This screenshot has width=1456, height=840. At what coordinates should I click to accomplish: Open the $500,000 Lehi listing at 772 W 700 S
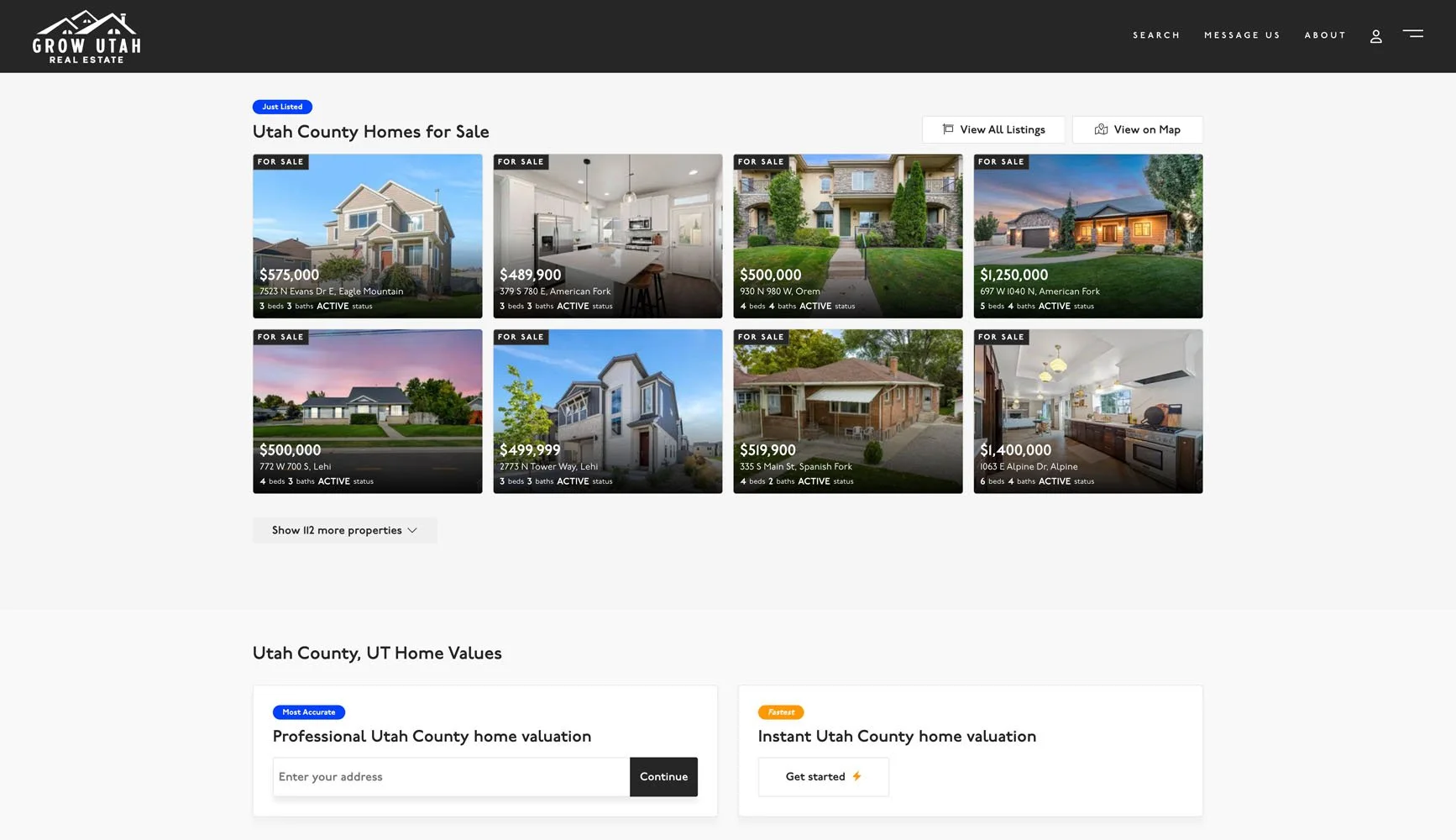pyautogui.click(x=368, y=412)
